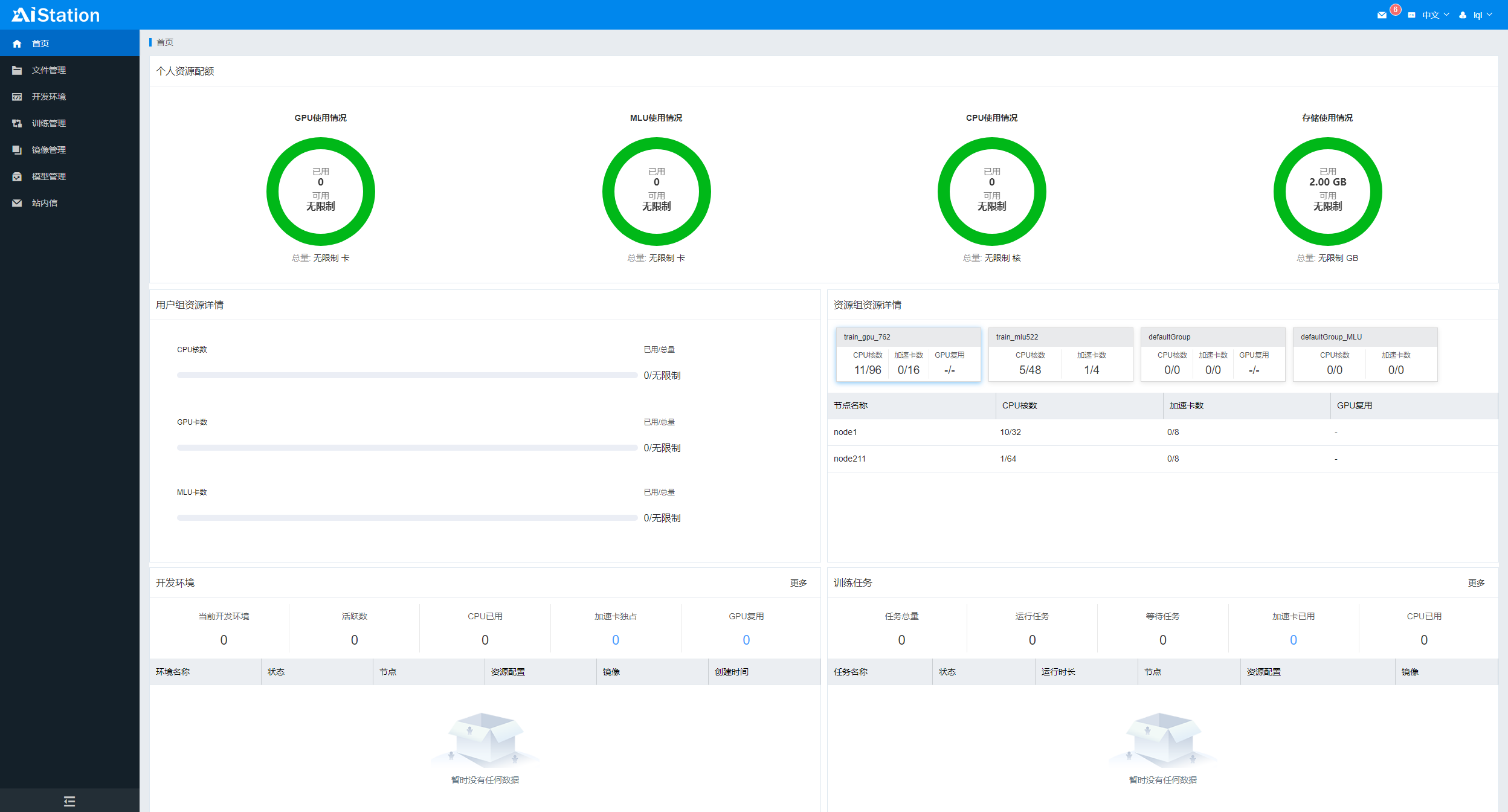
Task: Click the AiStation logo
Action: tap(56, 14)
